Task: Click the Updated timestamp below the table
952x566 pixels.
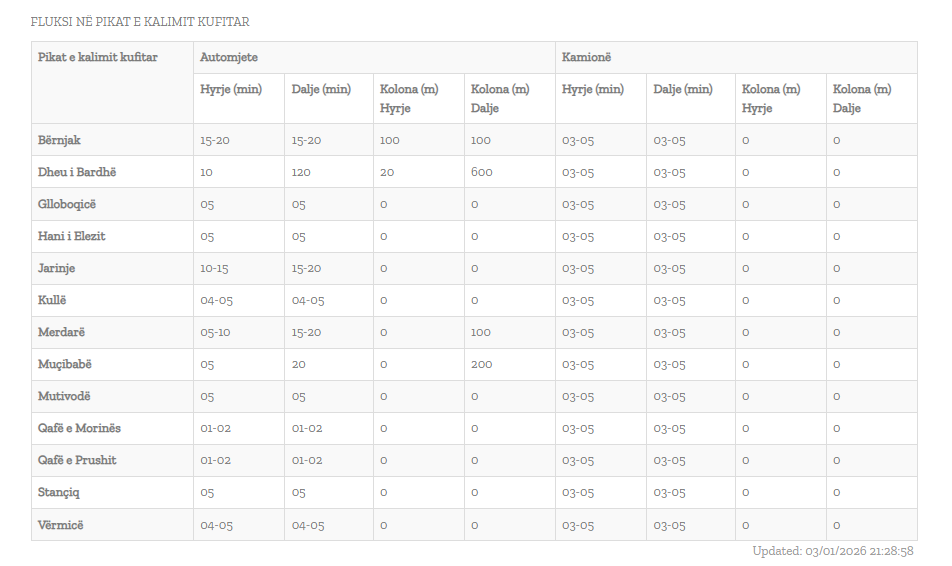Action: click(x=833, y=551)
